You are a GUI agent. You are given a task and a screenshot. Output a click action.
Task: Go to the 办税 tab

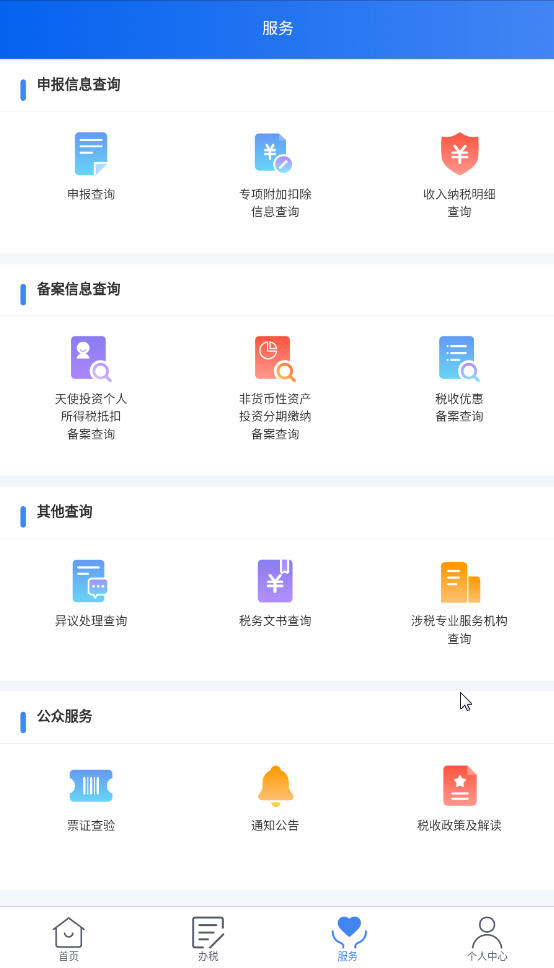[x=208, y=938]
